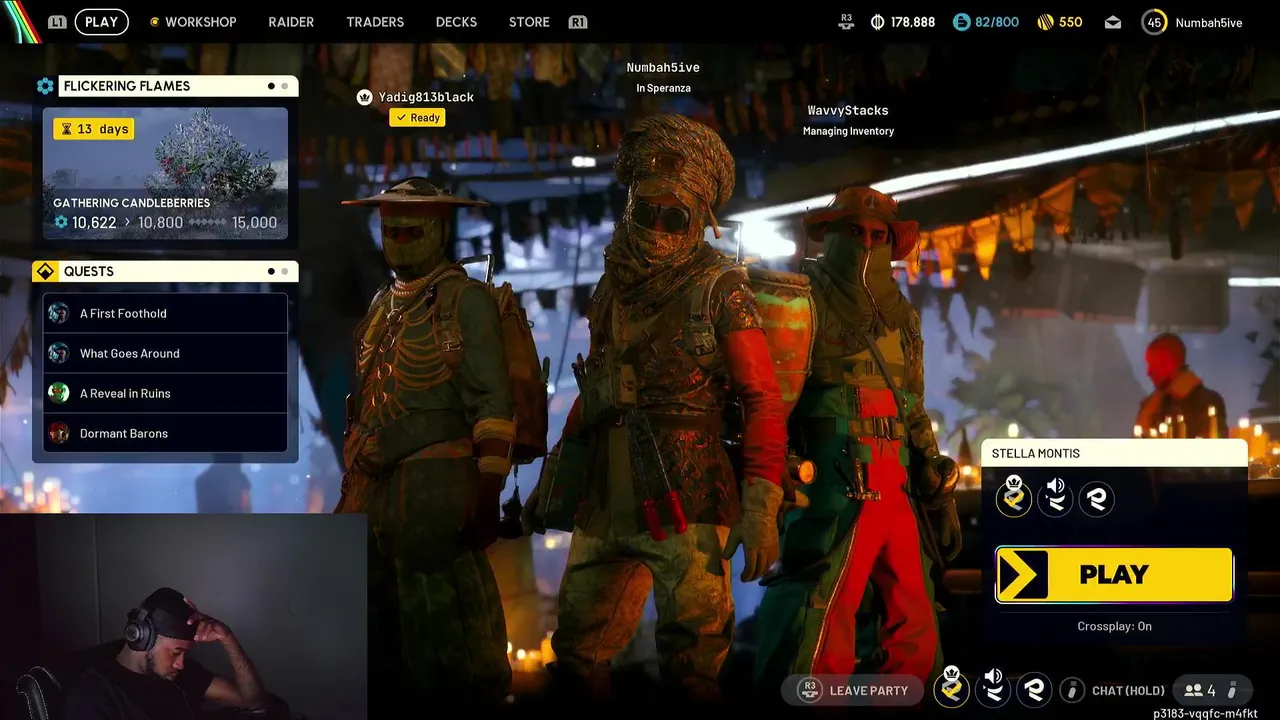Viewport: 1280px width, 720px height.
Task: Click party leader icon in bottom bar
Action: coord(952,688)
